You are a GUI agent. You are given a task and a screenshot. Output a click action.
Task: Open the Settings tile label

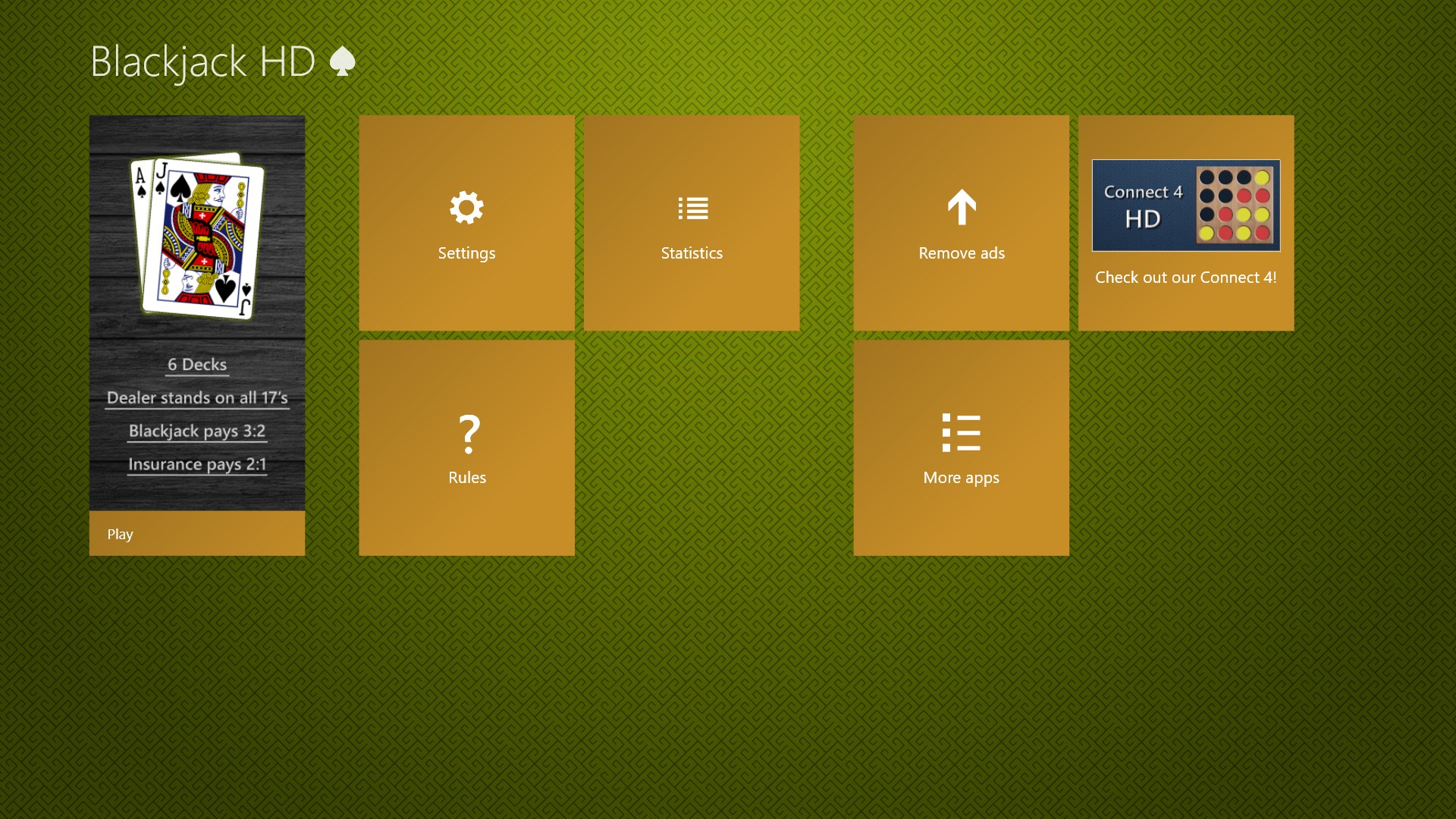(x=466, y=253)
